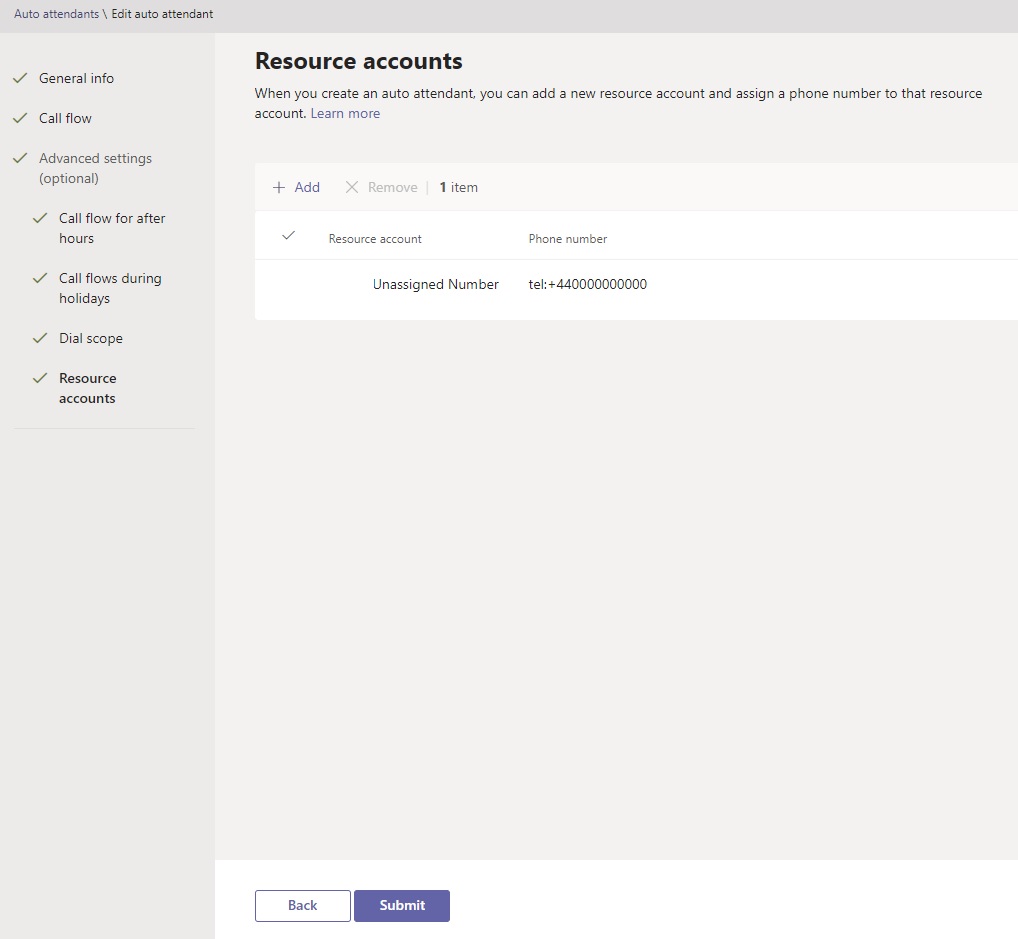The height and width of the screenshot is (939, 1018).
Task: Click the plus icon next to Add
Action: (279, 188)
